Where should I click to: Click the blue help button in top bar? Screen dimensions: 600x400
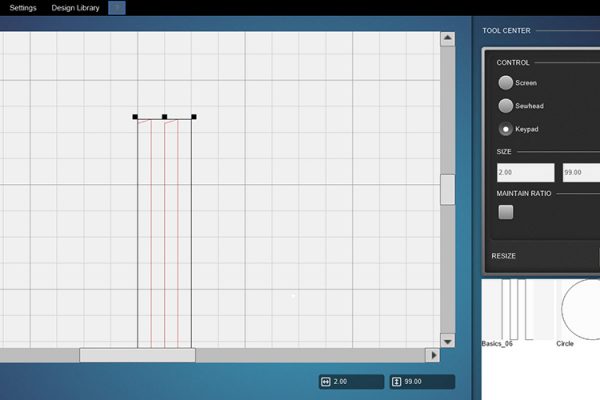tap(117, 8)
